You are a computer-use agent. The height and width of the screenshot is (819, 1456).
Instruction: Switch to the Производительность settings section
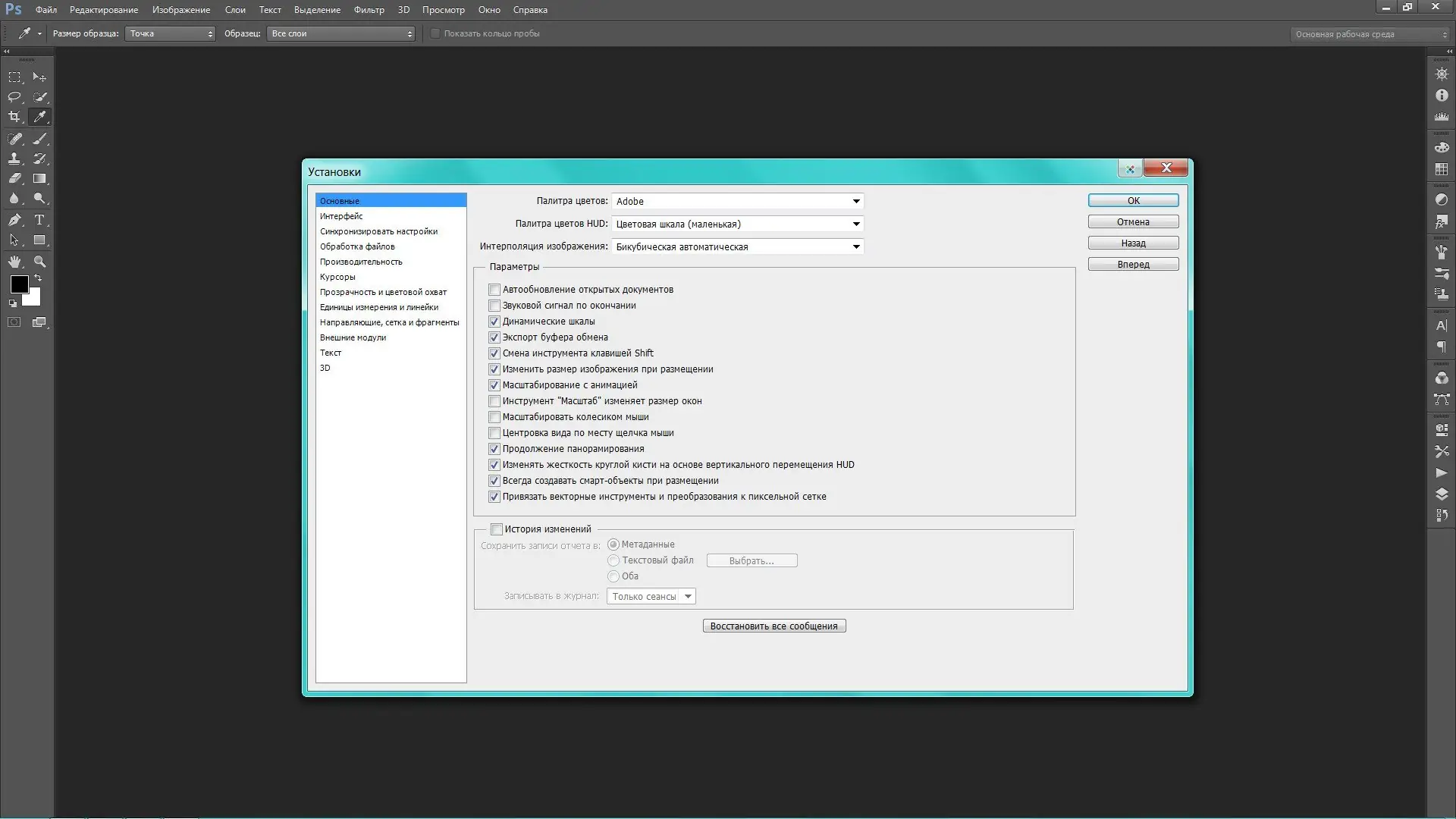point(362,262)
